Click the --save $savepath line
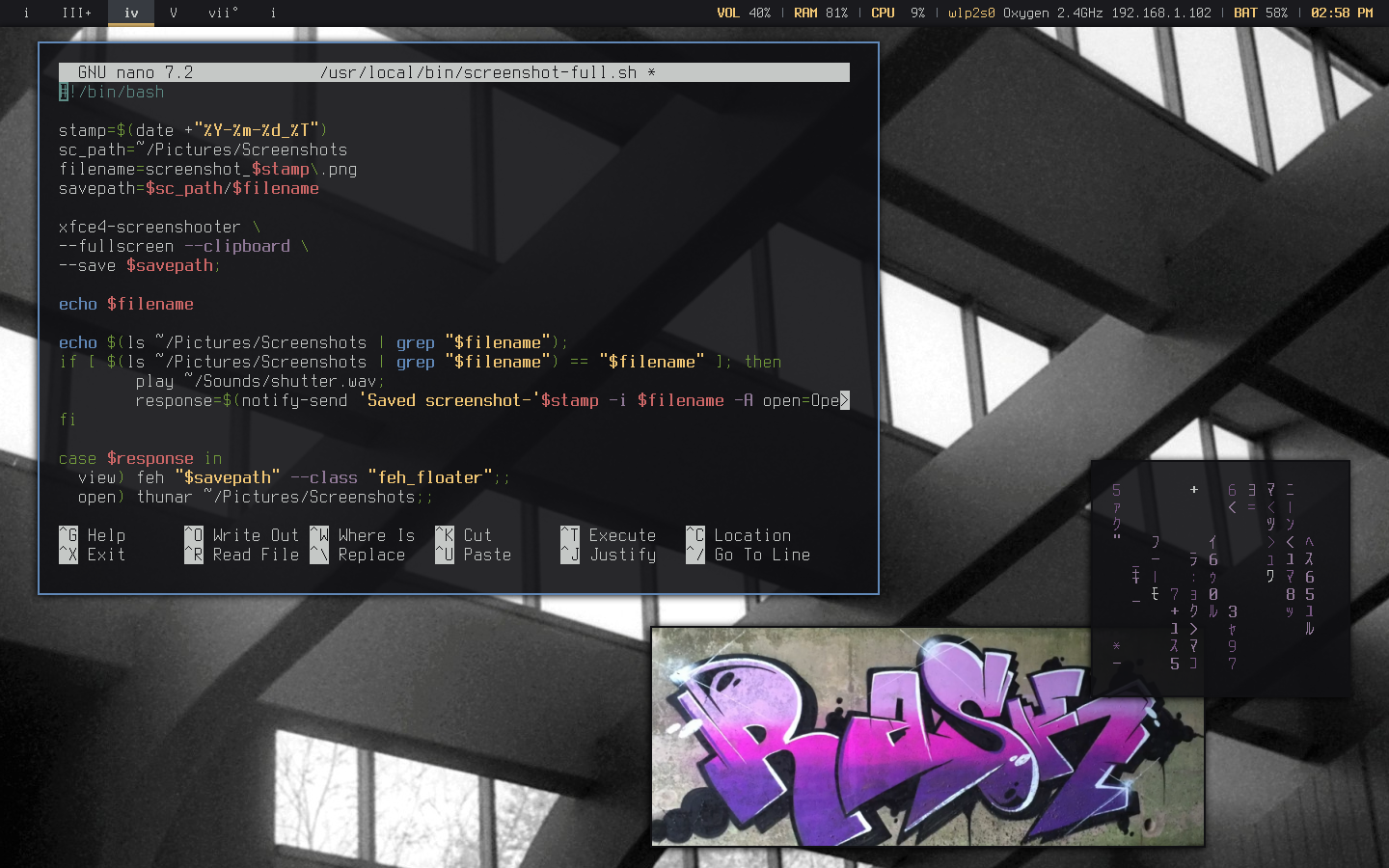This screenshot has height=868, width=1389. (x=140, y=265)
